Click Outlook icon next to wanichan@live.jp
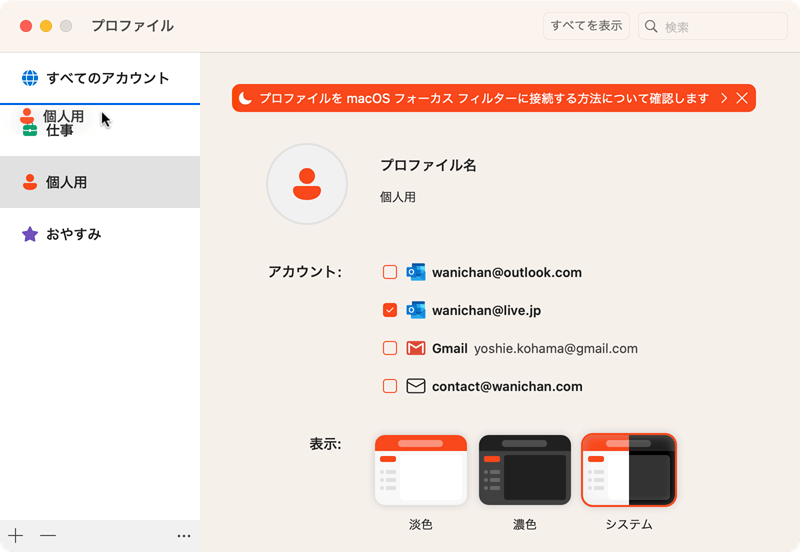 point(416,310)
